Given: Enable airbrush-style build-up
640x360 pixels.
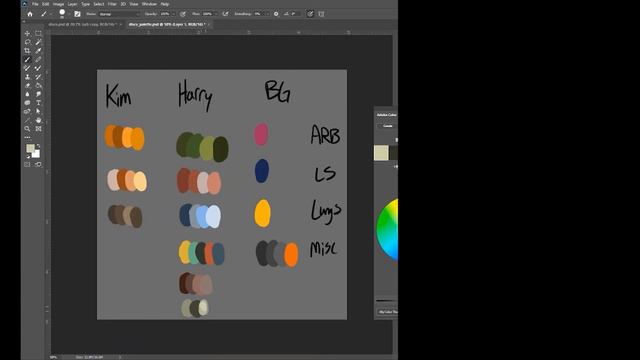Looking at the screenshot, I should tap(225, 14).
